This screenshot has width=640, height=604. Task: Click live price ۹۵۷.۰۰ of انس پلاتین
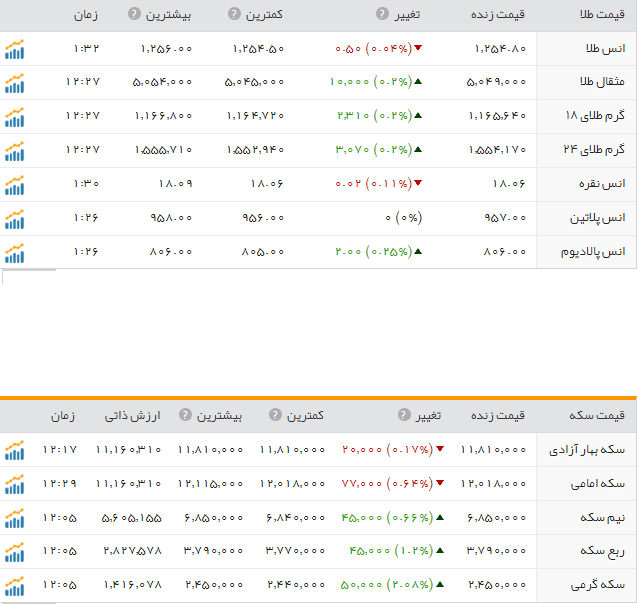click(x=505, y=218)
